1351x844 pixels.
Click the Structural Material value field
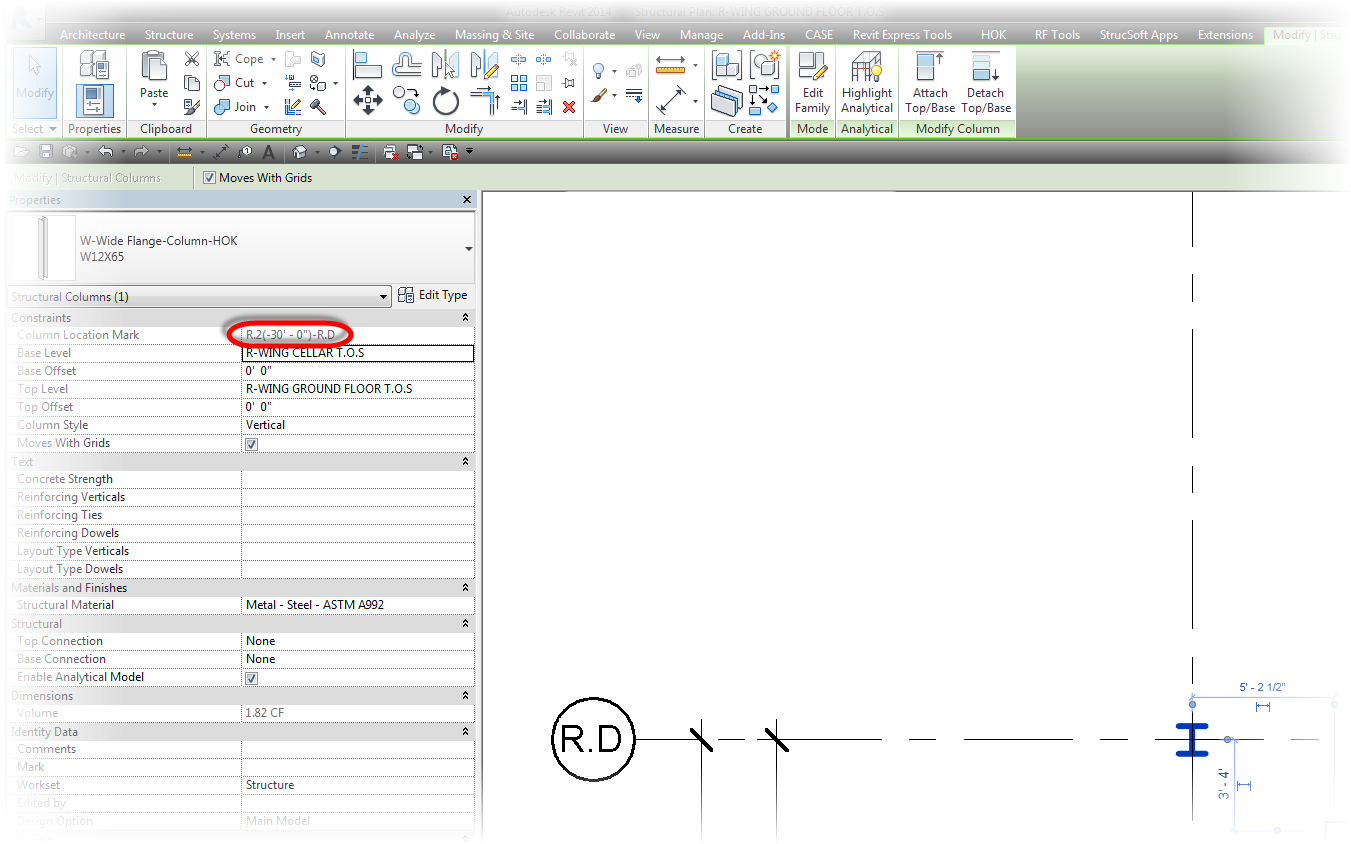point(358,605)
